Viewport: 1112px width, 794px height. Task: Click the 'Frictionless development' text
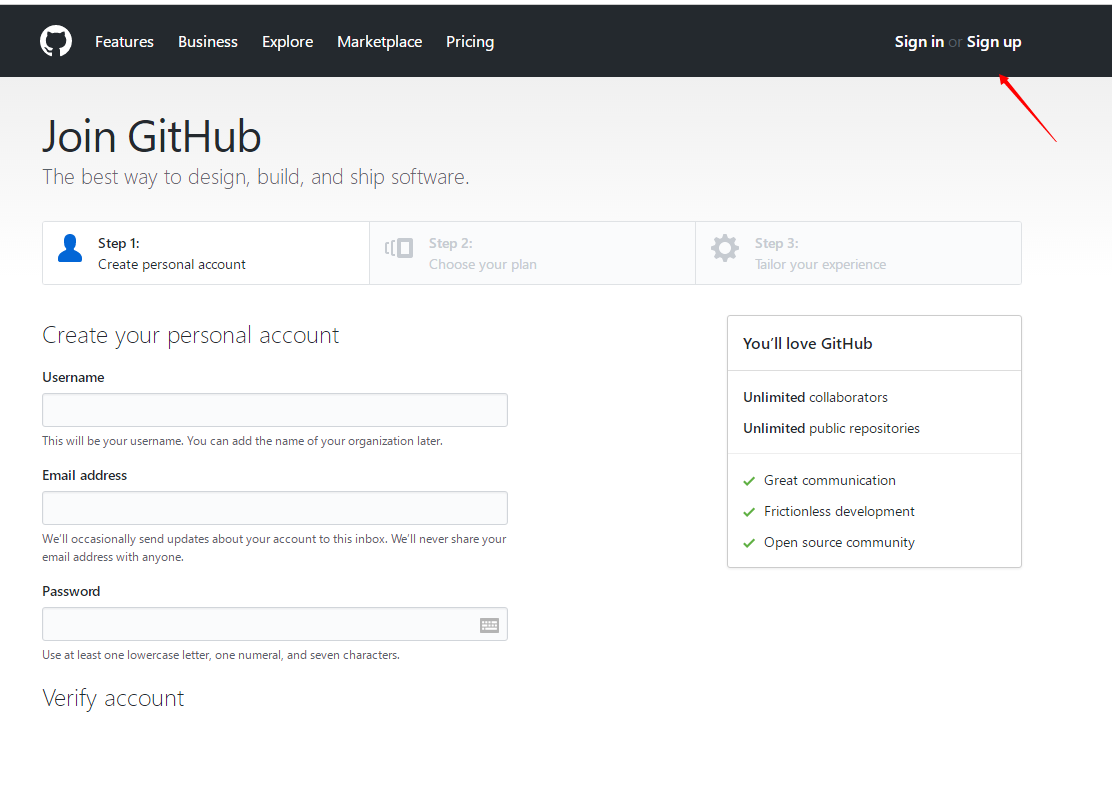point(839,511)
